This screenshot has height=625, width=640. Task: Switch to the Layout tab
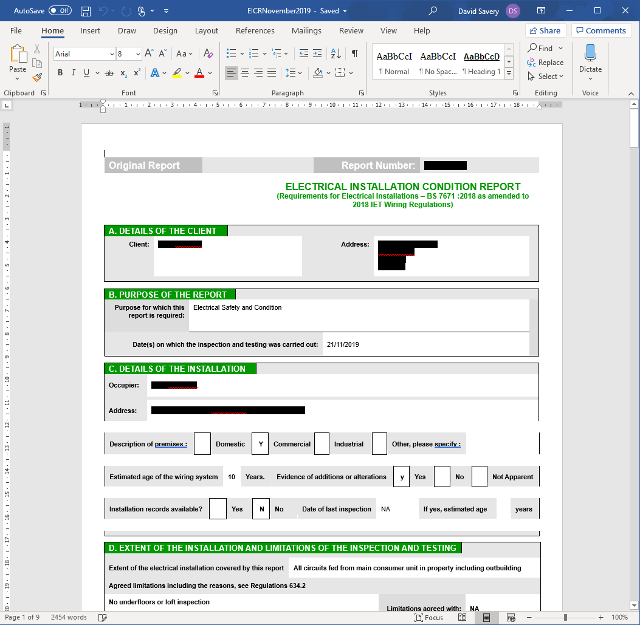[x=206, y=31]
